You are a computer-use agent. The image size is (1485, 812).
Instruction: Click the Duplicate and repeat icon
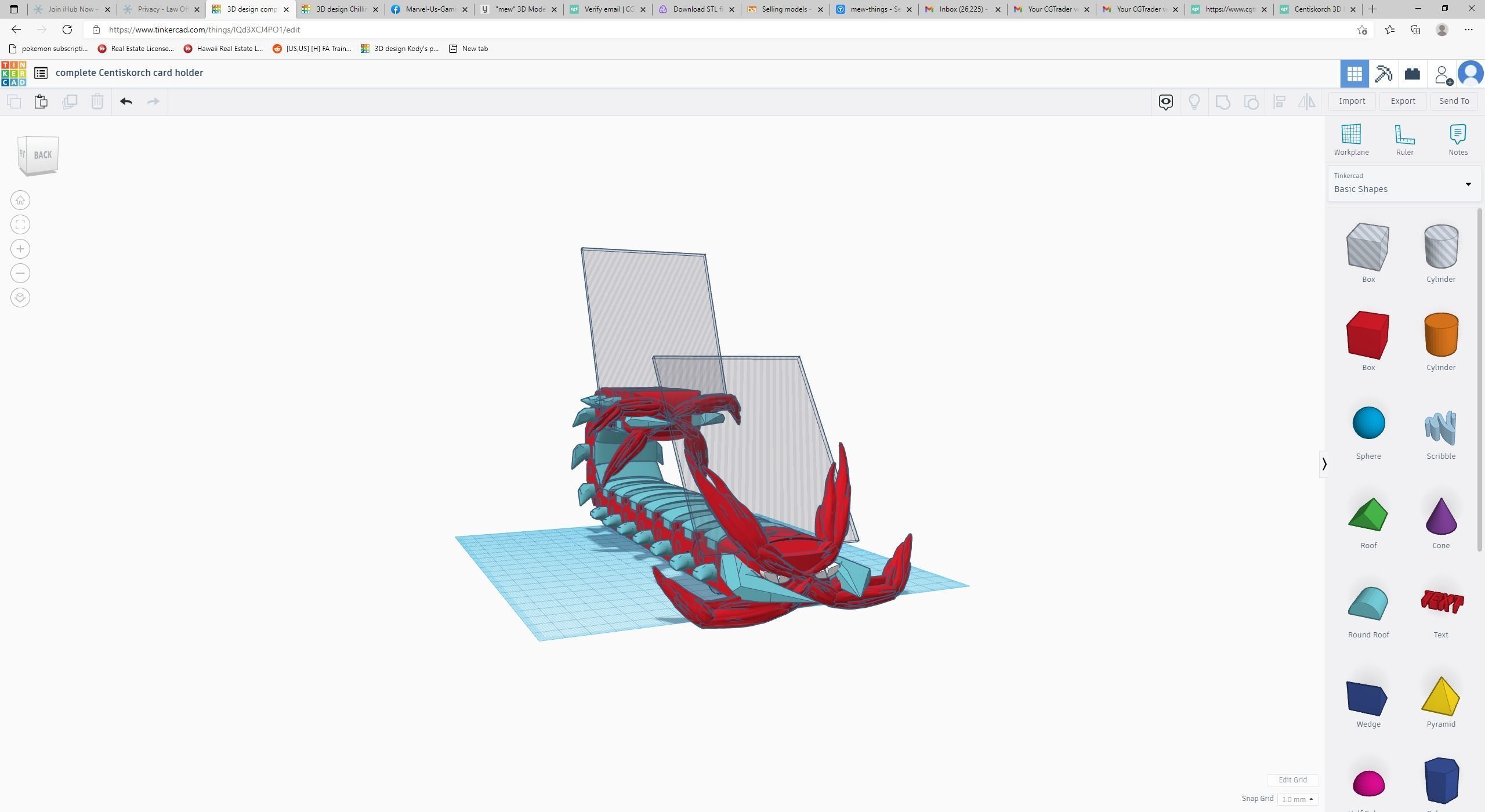pos(70,102)
